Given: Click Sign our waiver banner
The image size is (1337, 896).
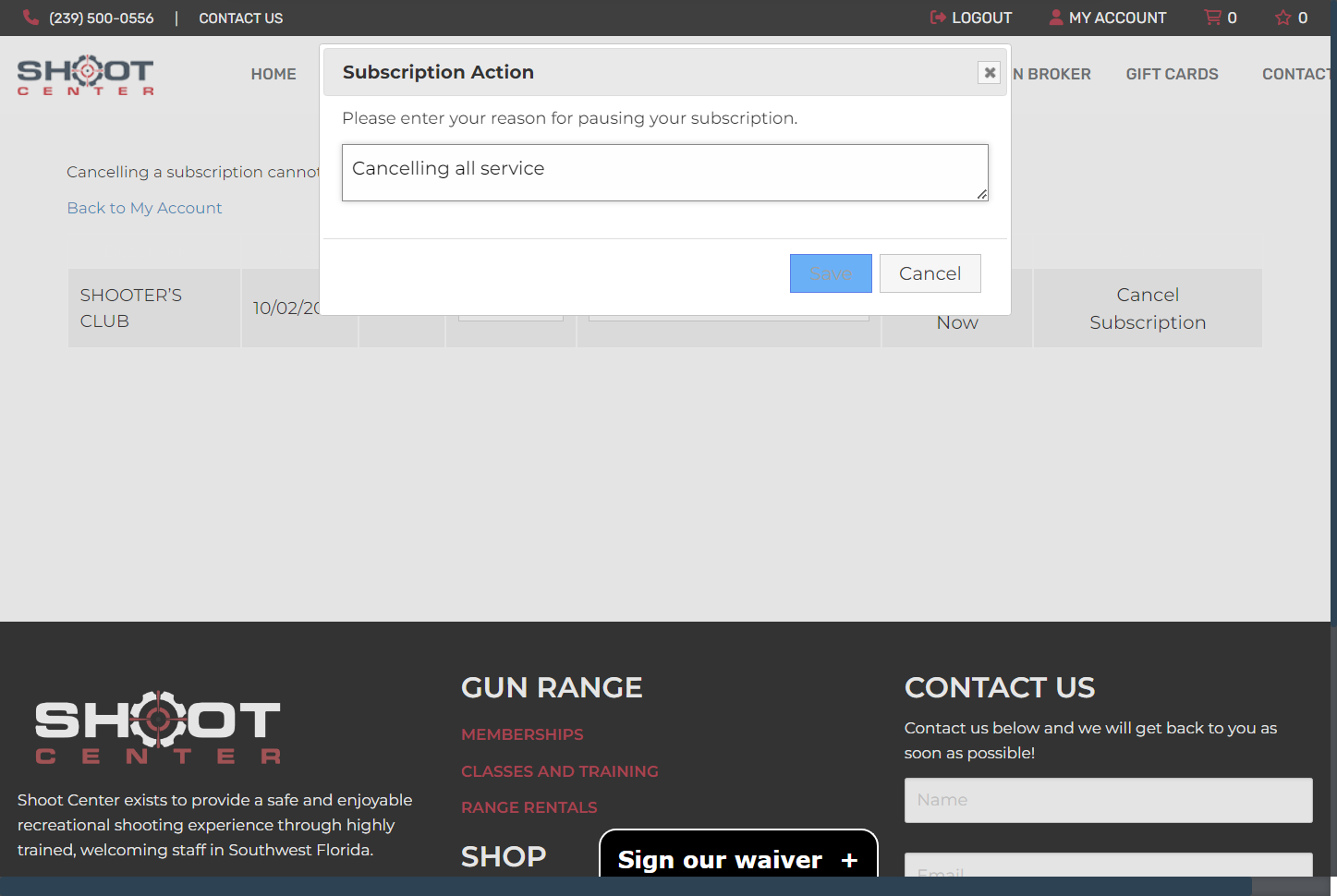Looking at the screenshot, I should tap(738, 854).
